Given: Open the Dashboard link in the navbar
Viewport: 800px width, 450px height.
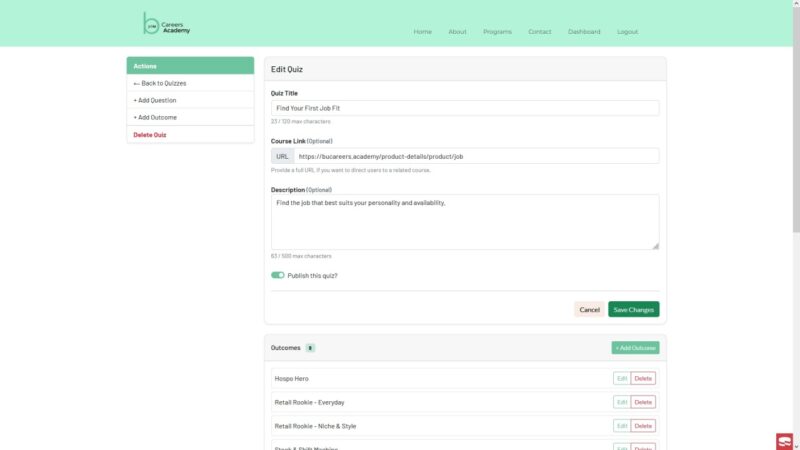Looking at the screenshot, I should pos(584,32).
